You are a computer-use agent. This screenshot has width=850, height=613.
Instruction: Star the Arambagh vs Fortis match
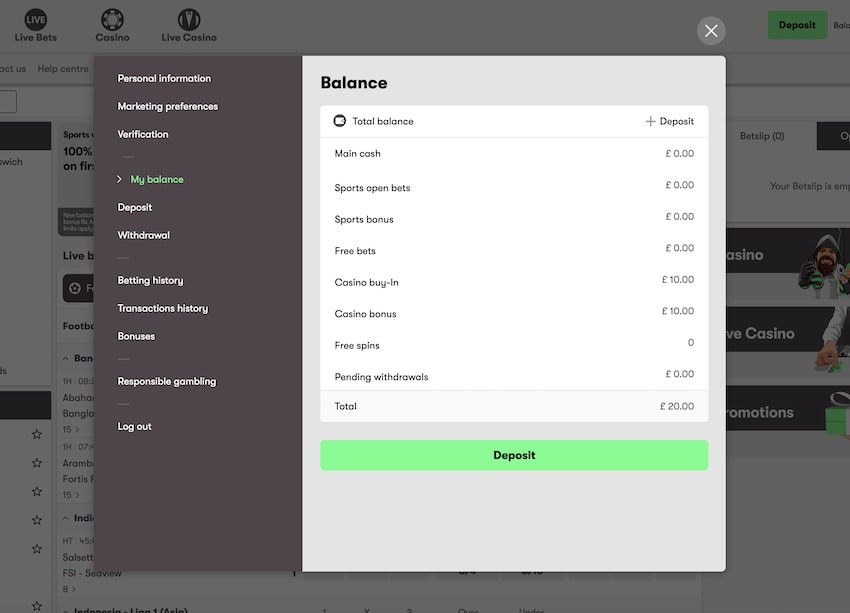[x=36, y=463]
